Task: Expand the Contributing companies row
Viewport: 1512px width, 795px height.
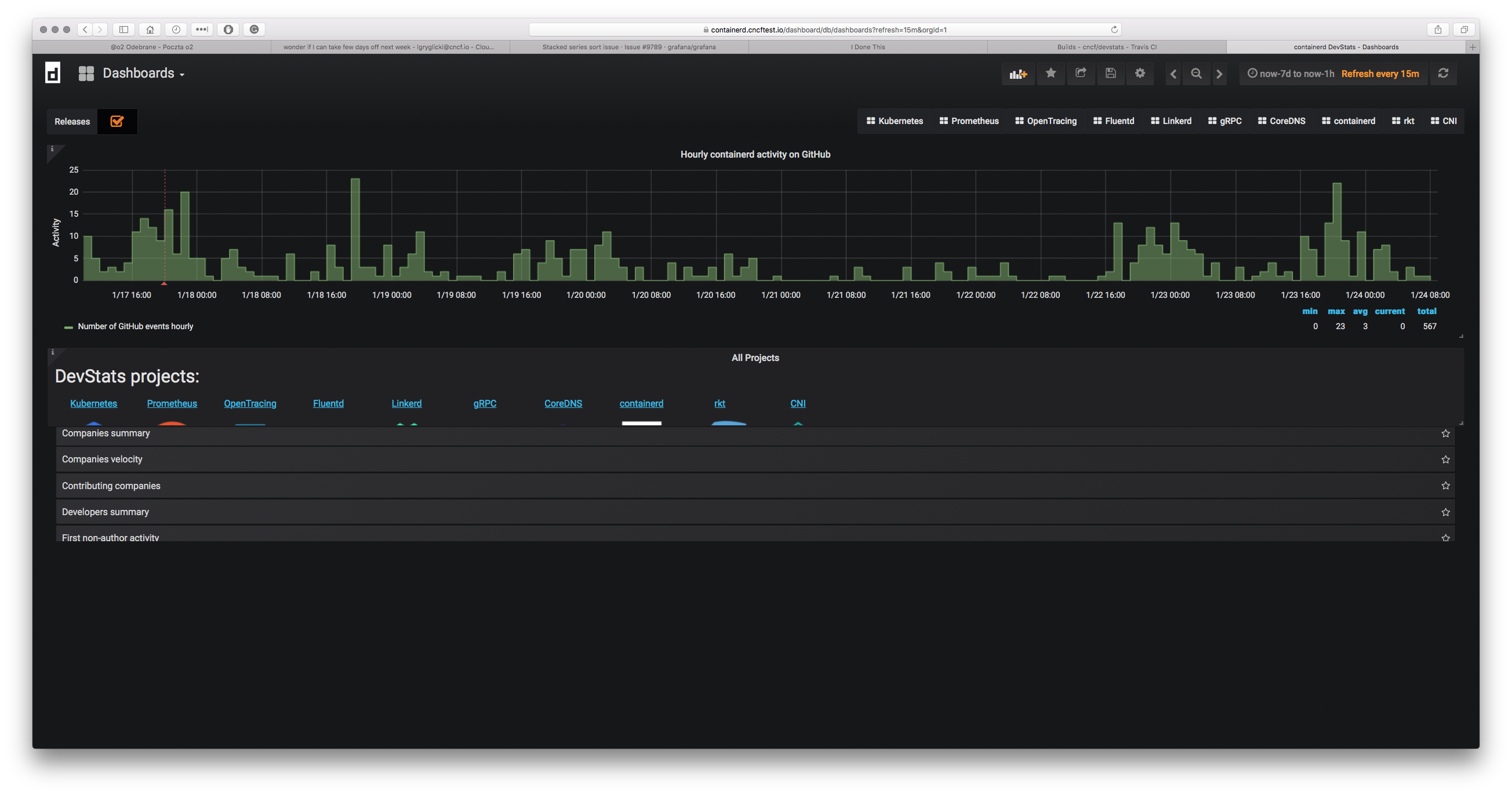Action: [x=111, y=485]
